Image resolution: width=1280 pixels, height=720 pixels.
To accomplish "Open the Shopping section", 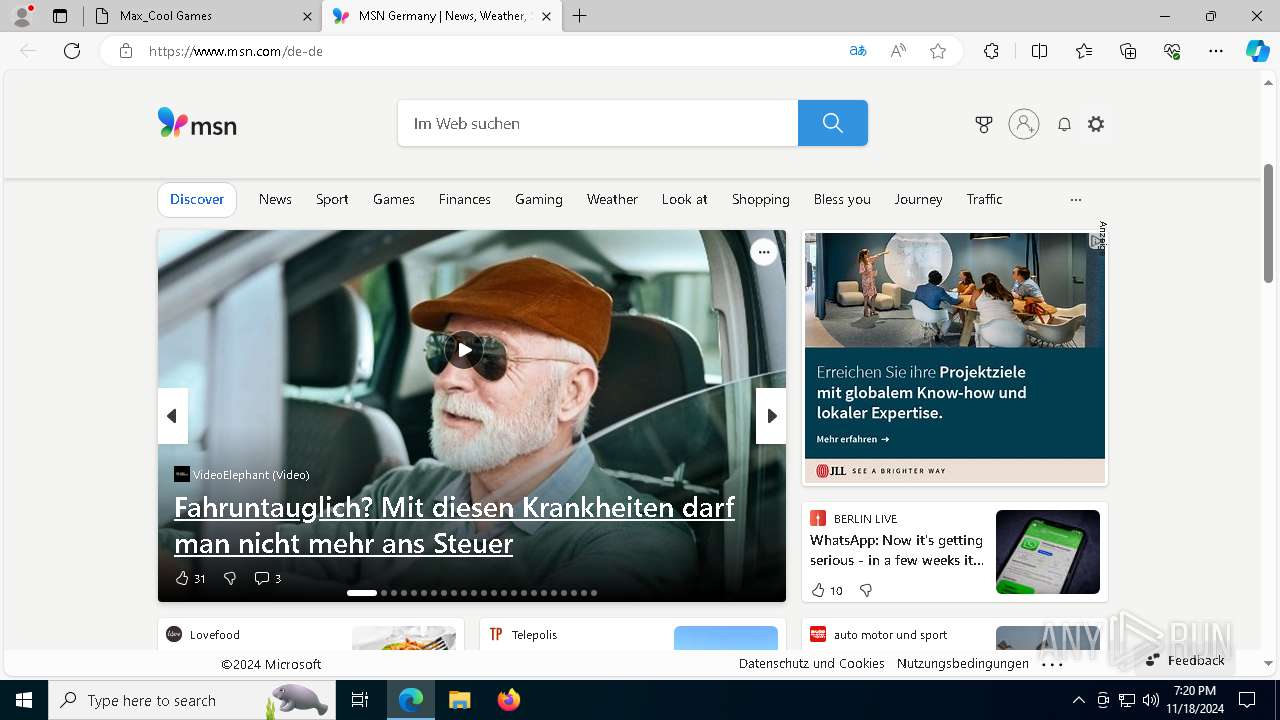I will pos(761,199).
